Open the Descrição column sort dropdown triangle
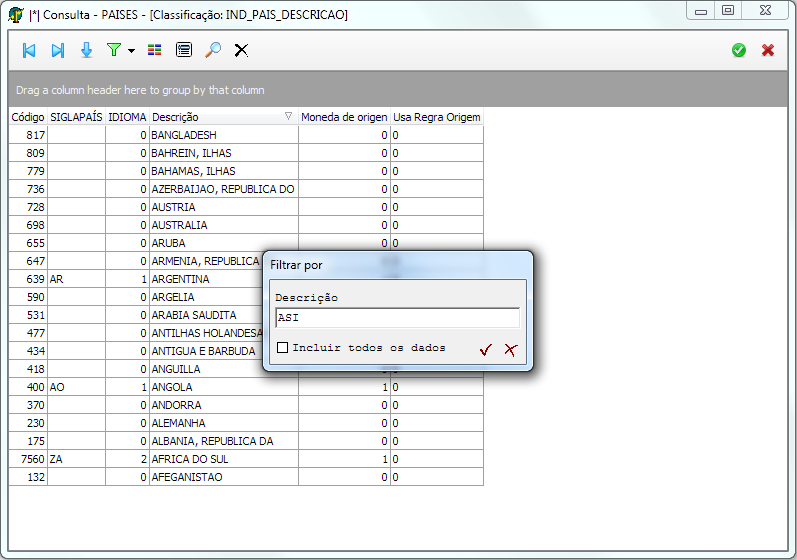This screenshot has width=797, height=560. point(288,117)
